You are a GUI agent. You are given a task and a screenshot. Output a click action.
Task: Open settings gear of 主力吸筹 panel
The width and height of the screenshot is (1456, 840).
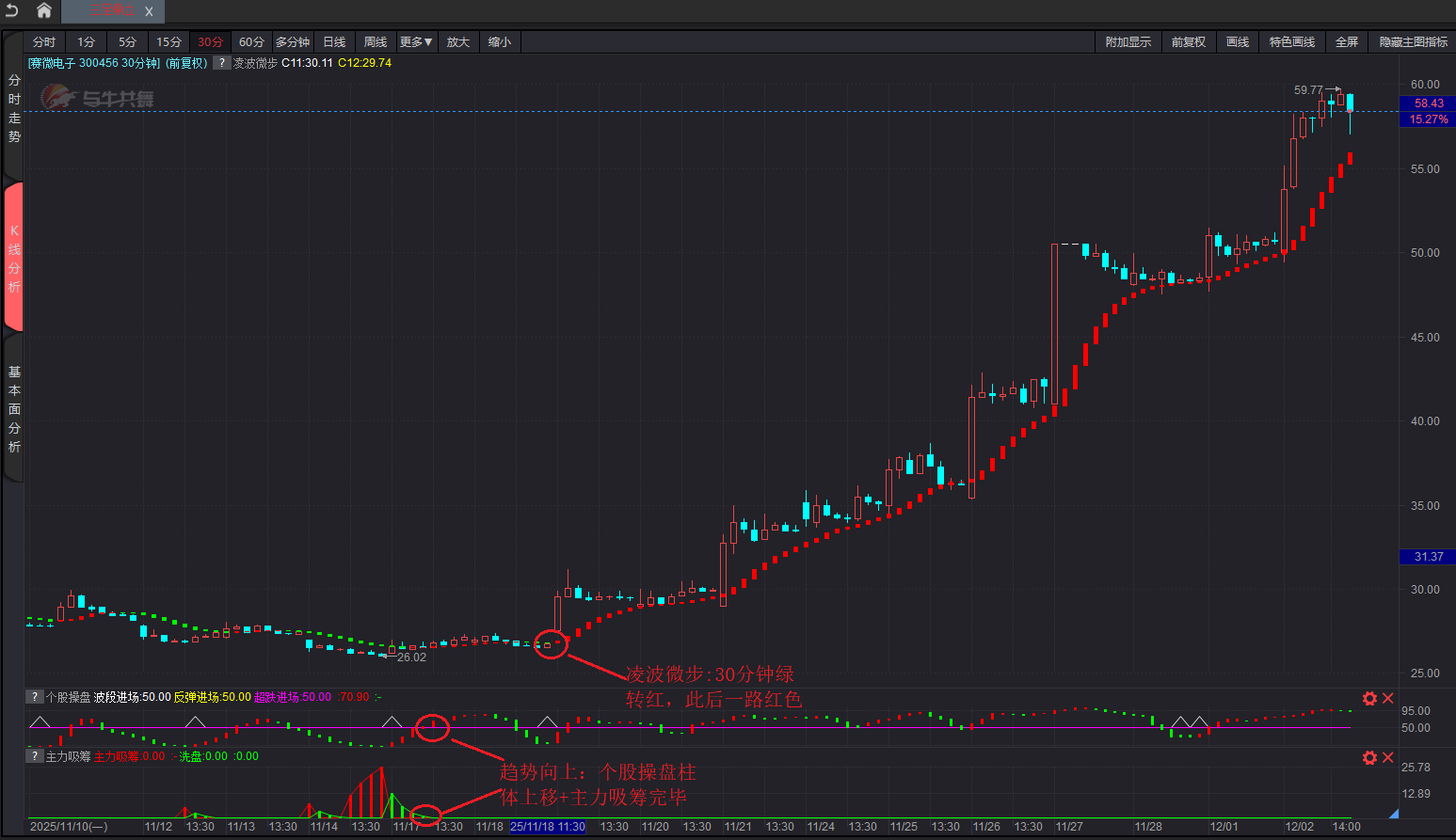click(1369, 757)
